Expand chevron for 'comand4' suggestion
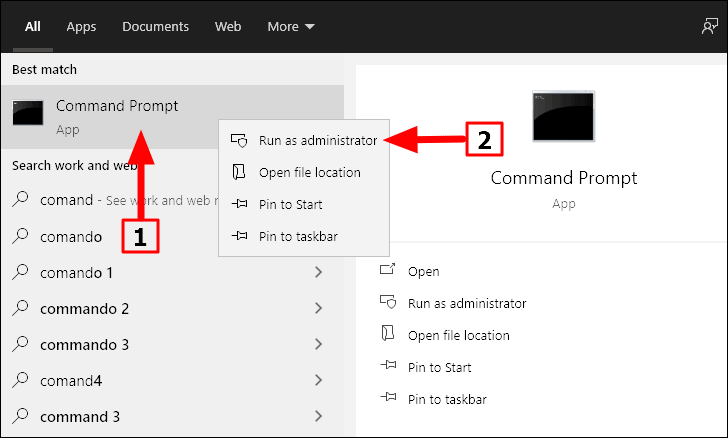 coord(318,380)
